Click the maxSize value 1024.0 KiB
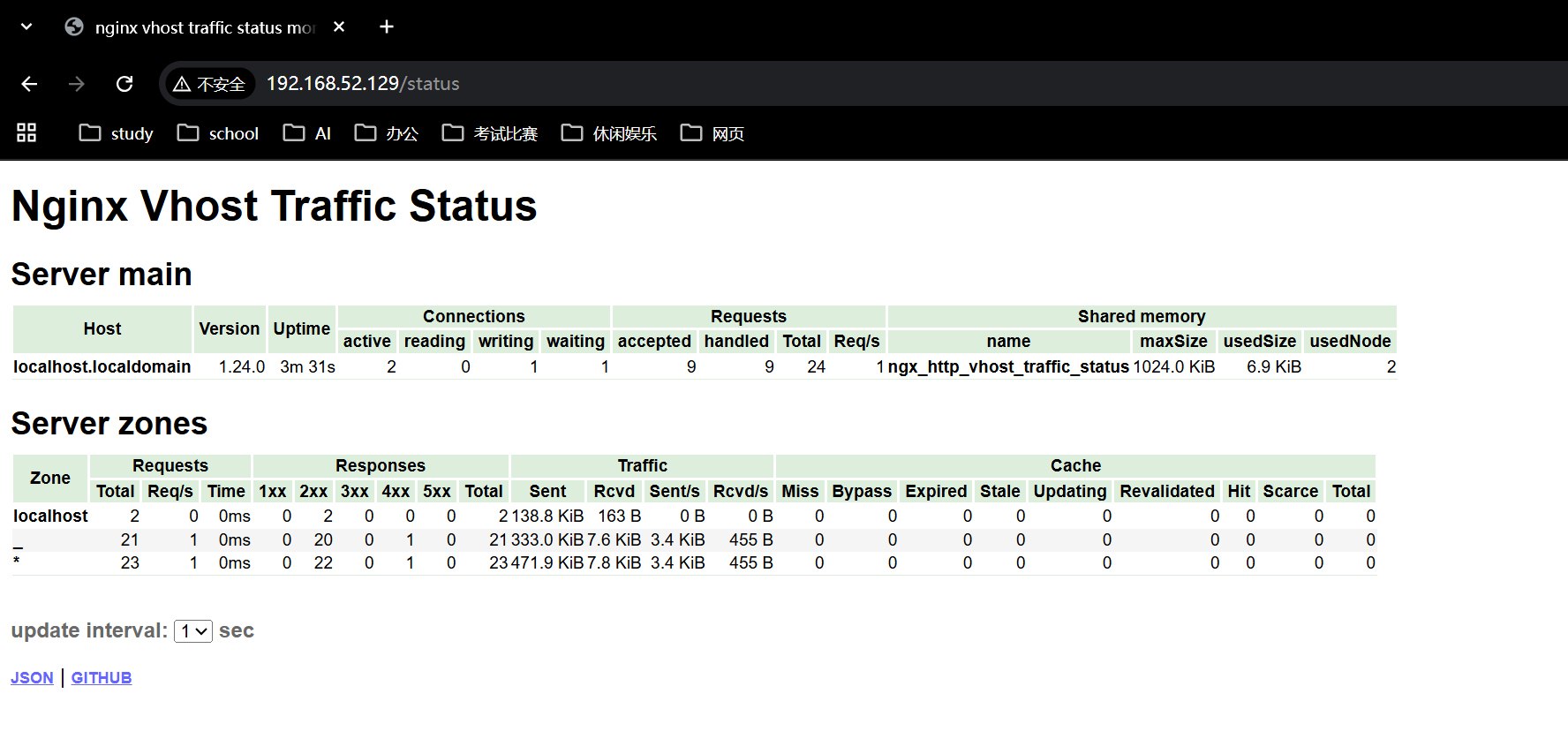1568x739 pixels. (1174, 366)
